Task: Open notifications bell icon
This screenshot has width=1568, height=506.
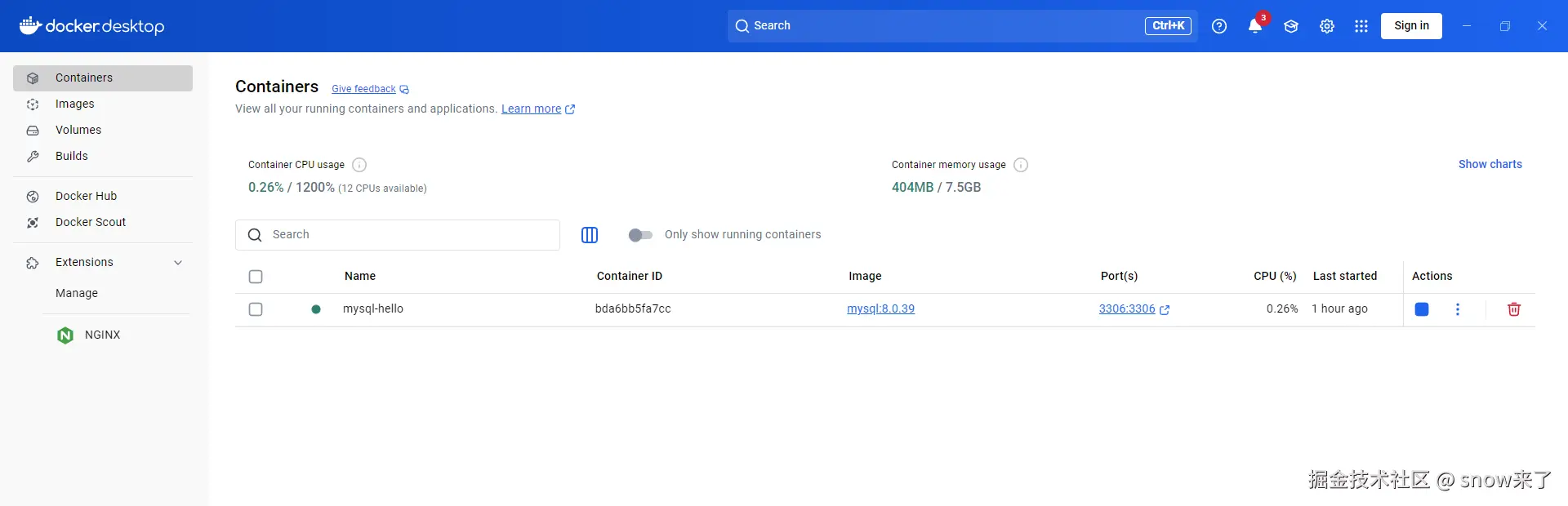Action: click(1255, 26)
